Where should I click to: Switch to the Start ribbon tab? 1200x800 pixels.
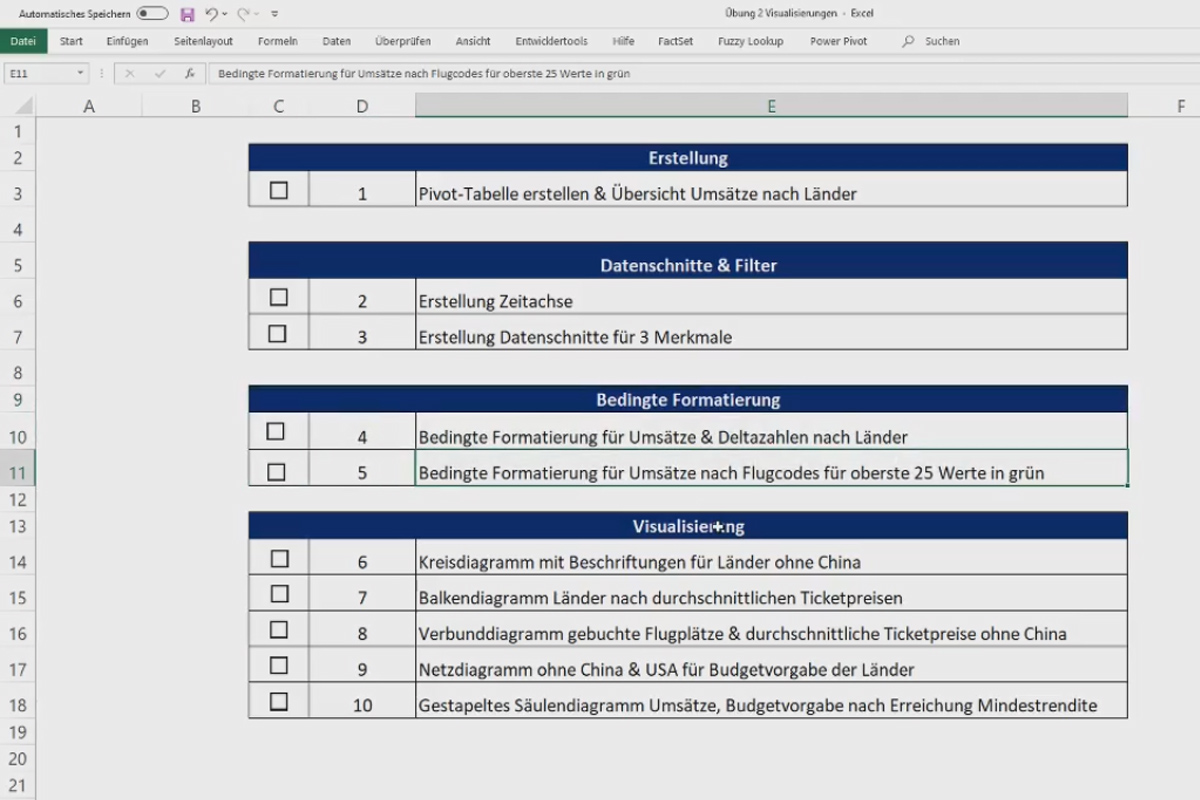71,41
